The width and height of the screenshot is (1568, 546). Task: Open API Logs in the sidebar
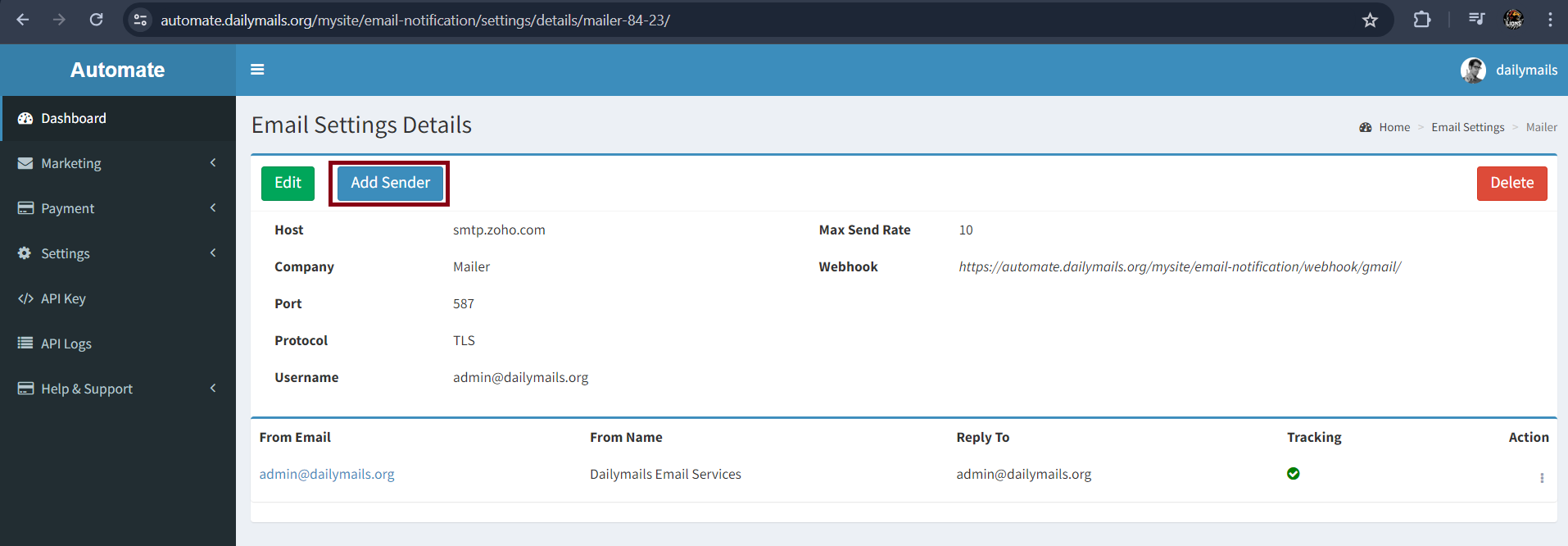66,344
